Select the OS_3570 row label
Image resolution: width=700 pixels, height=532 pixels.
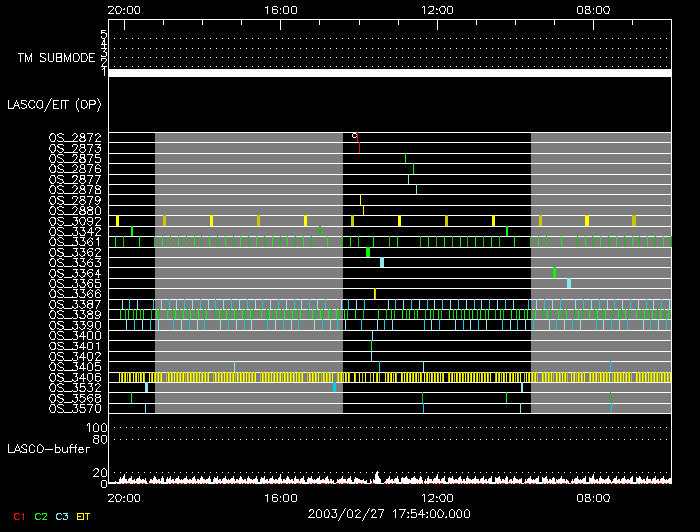coord(75,408)
